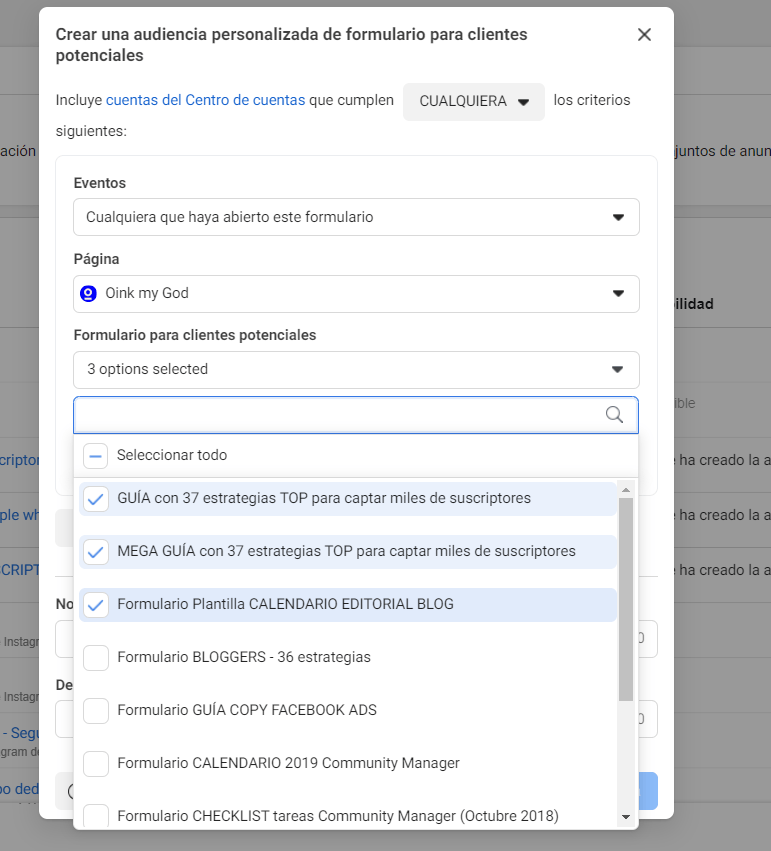Click inside the form search field

pyautogui.click(x=300, y=414)
